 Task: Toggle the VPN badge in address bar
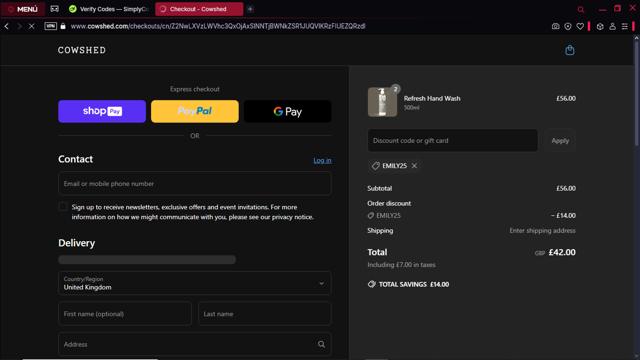pyautogui.click(x=50, y=26)
